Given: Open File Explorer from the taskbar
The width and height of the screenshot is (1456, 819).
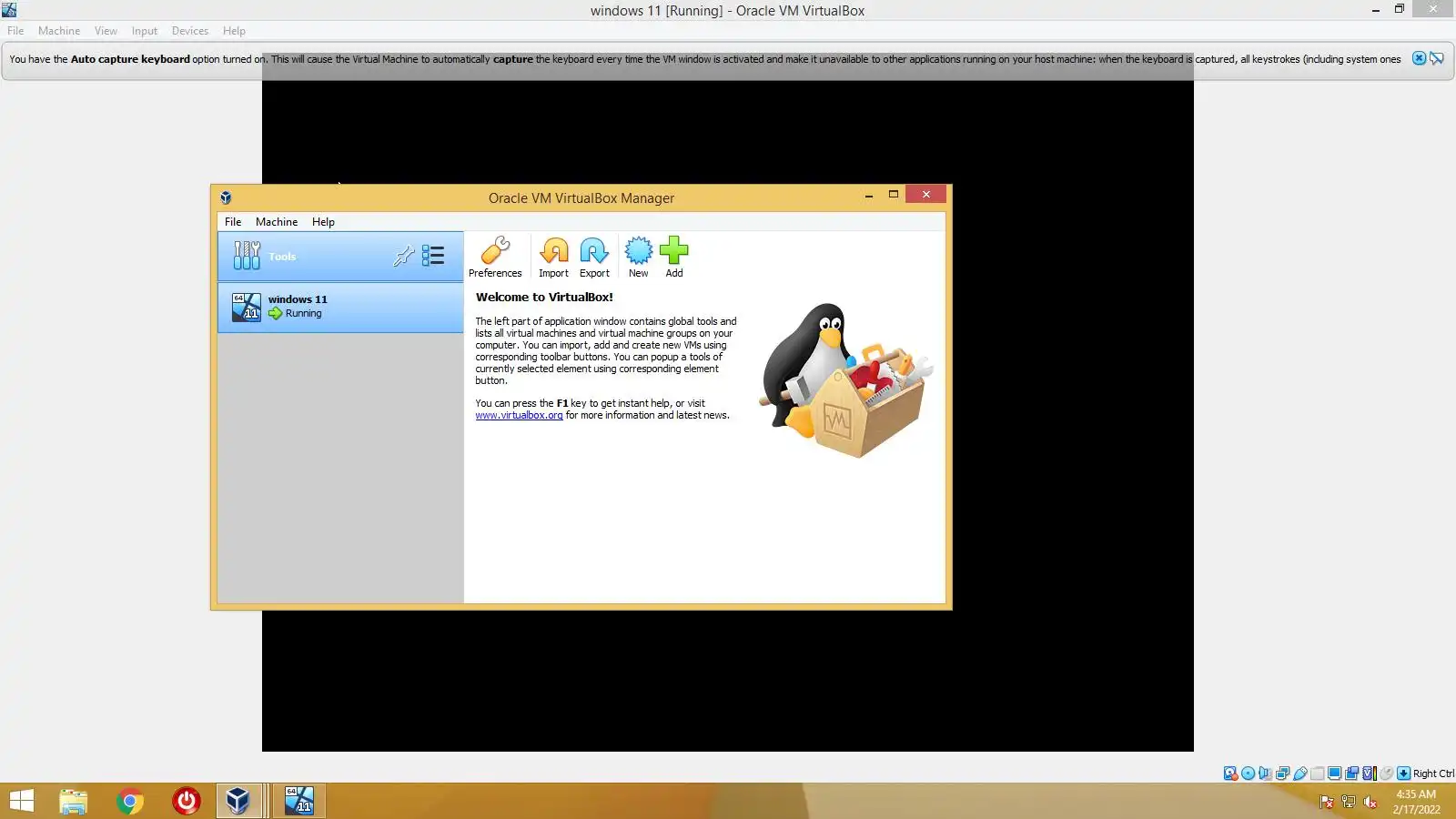Looking at the screenshot, I should click(73, 801).
